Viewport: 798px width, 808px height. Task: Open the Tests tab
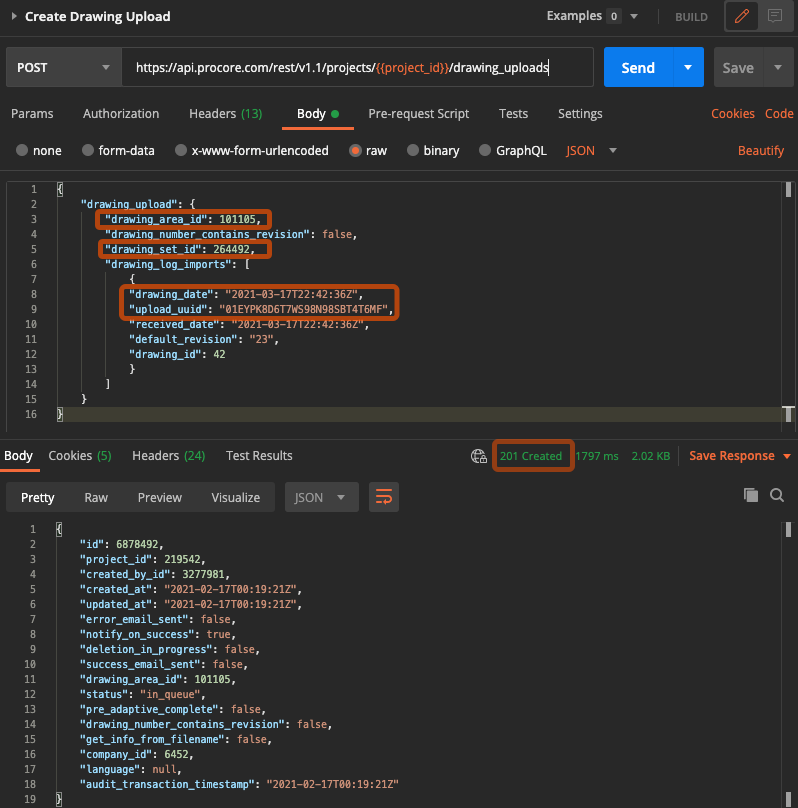(513, 113)
